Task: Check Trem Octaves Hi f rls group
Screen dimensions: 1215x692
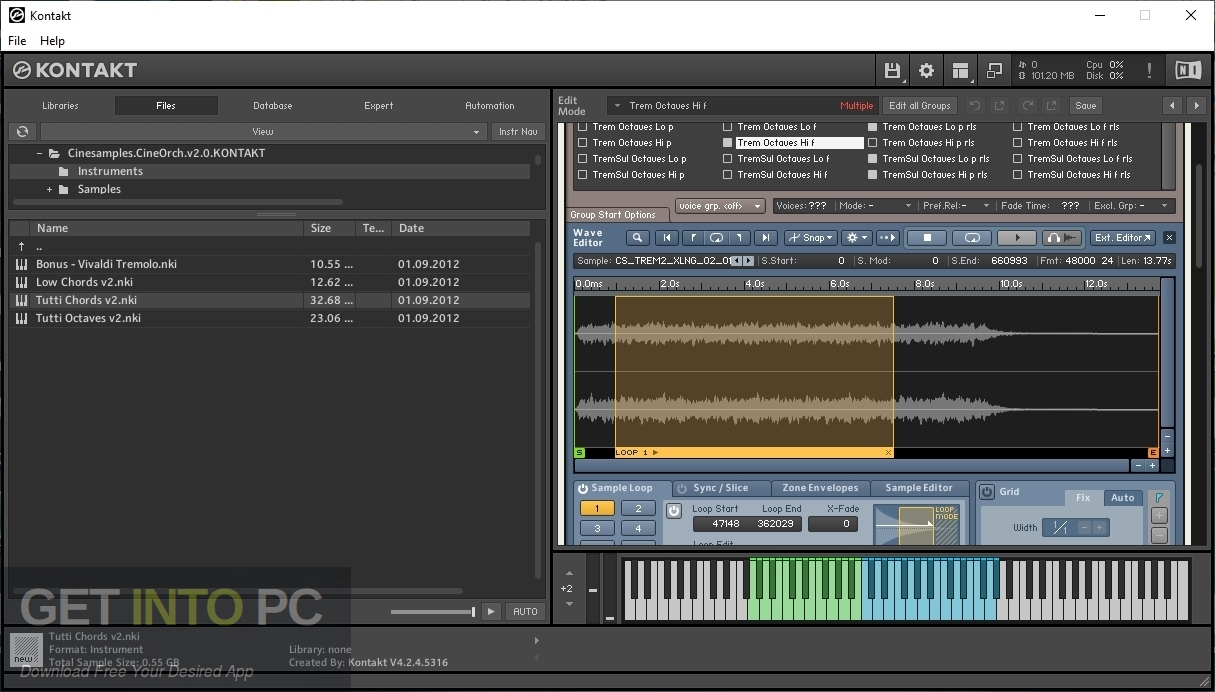Action: coord(1017,143)
